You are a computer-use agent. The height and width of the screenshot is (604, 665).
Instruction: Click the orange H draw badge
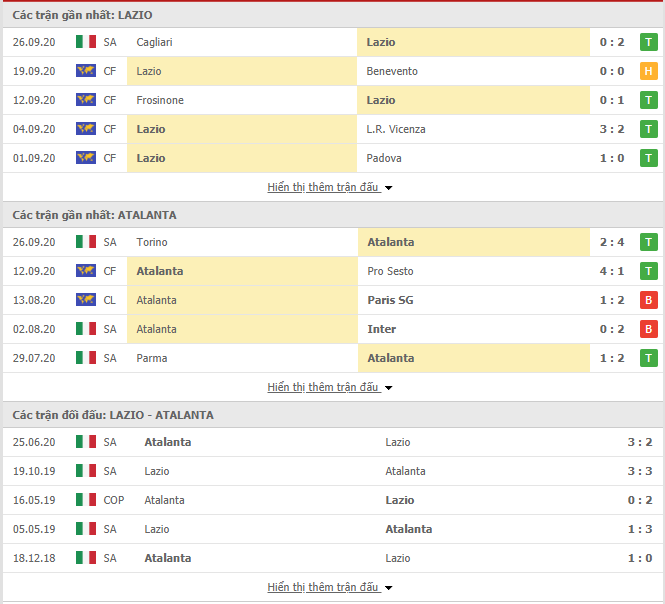point(649,71)
